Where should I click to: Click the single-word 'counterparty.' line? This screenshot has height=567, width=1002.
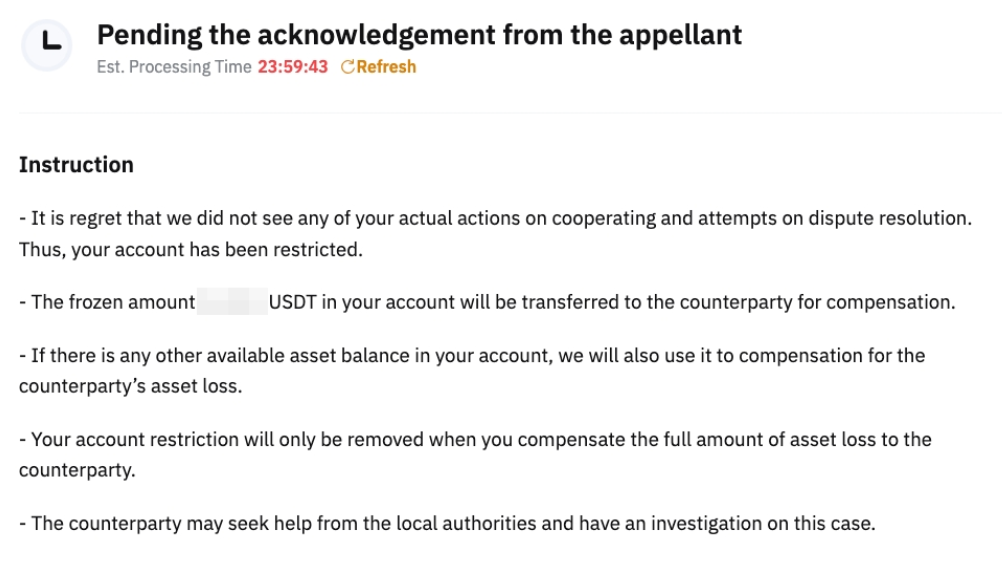(x=77, y=470)
